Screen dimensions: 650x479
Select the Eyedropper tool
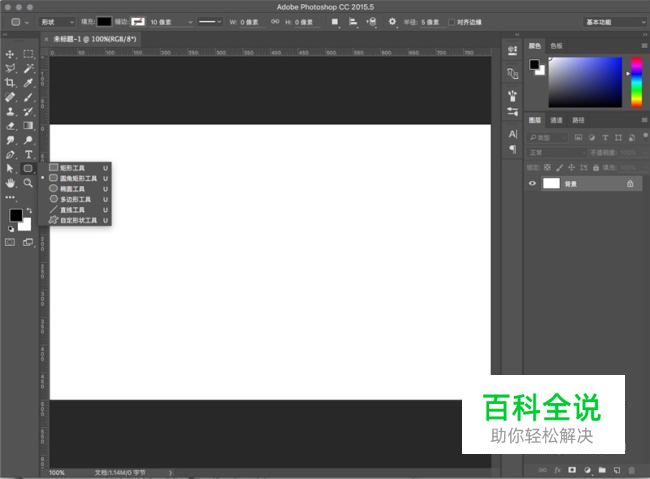28,83
